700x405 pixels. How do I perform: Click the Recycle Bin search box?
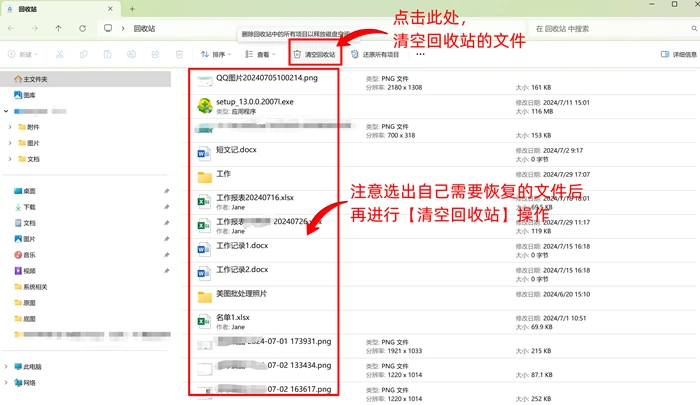pos(612,29)
